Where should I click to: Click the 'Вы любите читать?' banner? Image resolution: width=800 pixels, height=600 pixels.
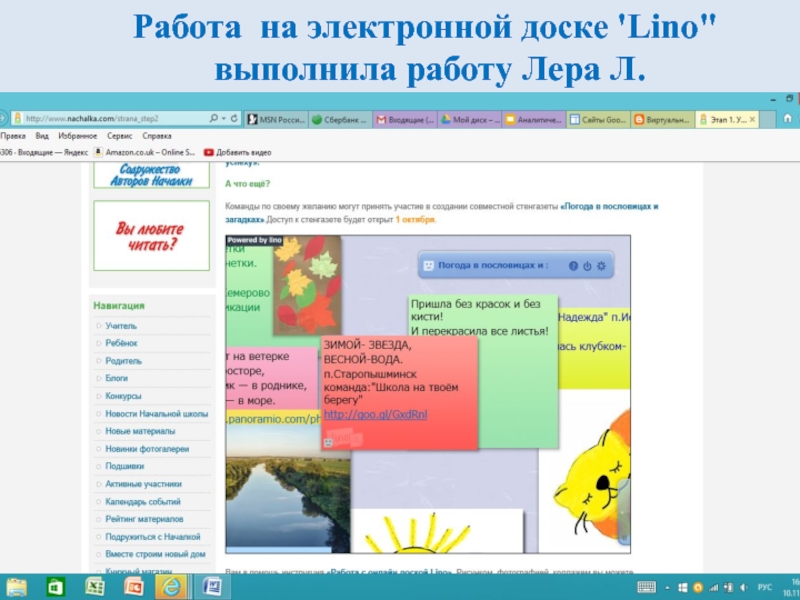click(151, 236)
